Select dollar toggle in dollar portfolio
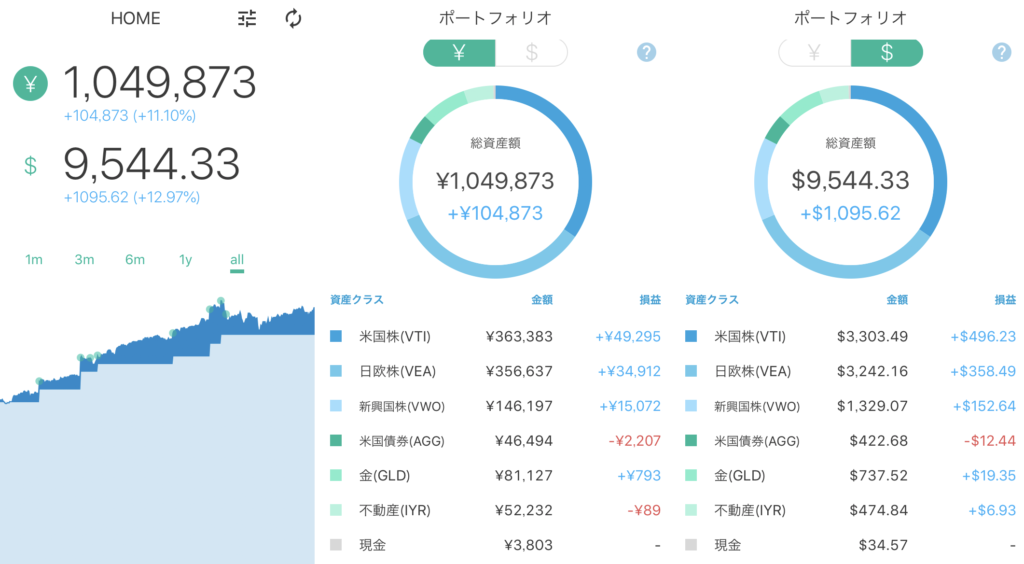Viewport: 1024px width, 564px height. tap(887, 52)
